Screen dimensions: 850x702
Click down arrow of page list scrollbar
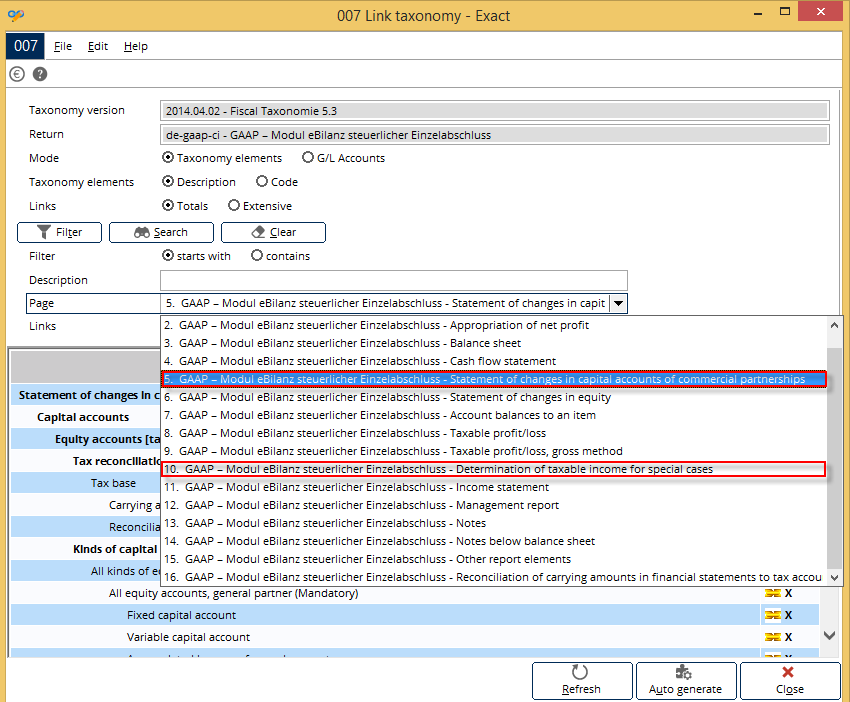[834, 578]
